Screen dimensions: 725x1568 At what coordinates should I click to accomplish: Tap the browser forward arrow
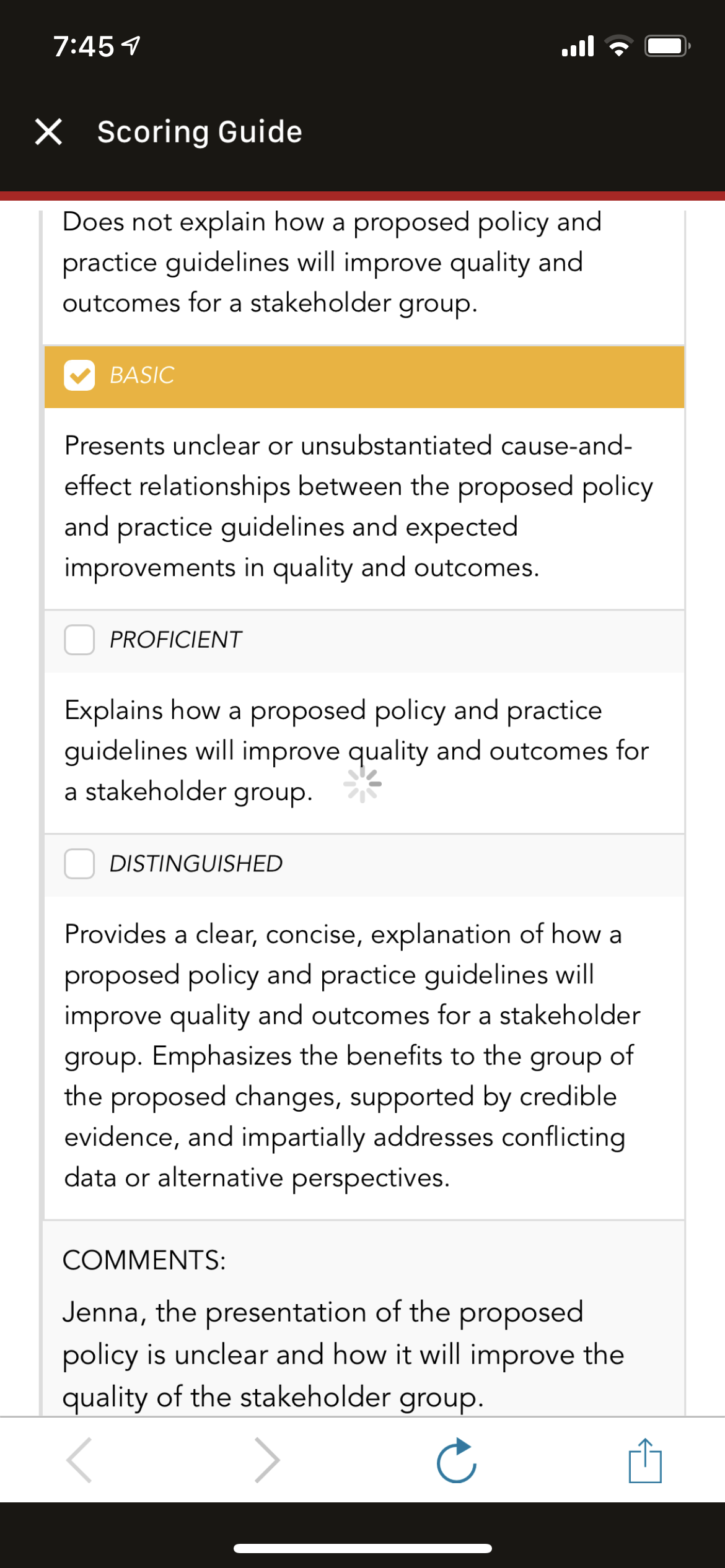[267, 1460]
